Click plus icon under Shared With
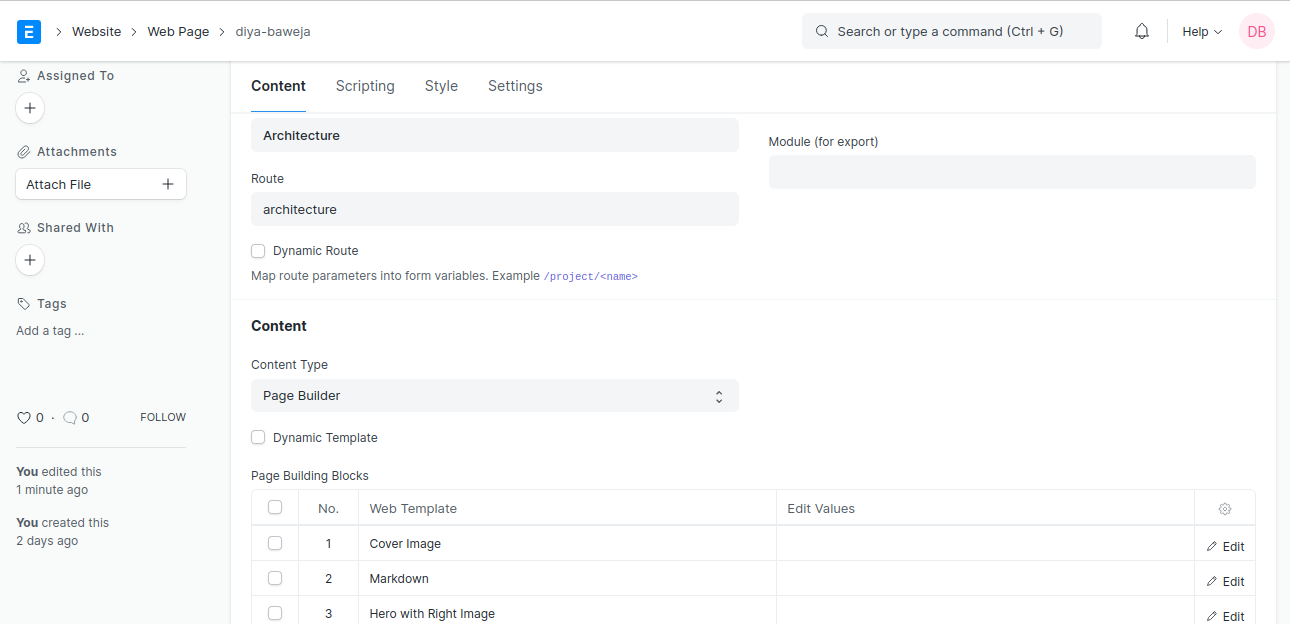The width and height of the screenshot is (1290, 624). (30, 260)
